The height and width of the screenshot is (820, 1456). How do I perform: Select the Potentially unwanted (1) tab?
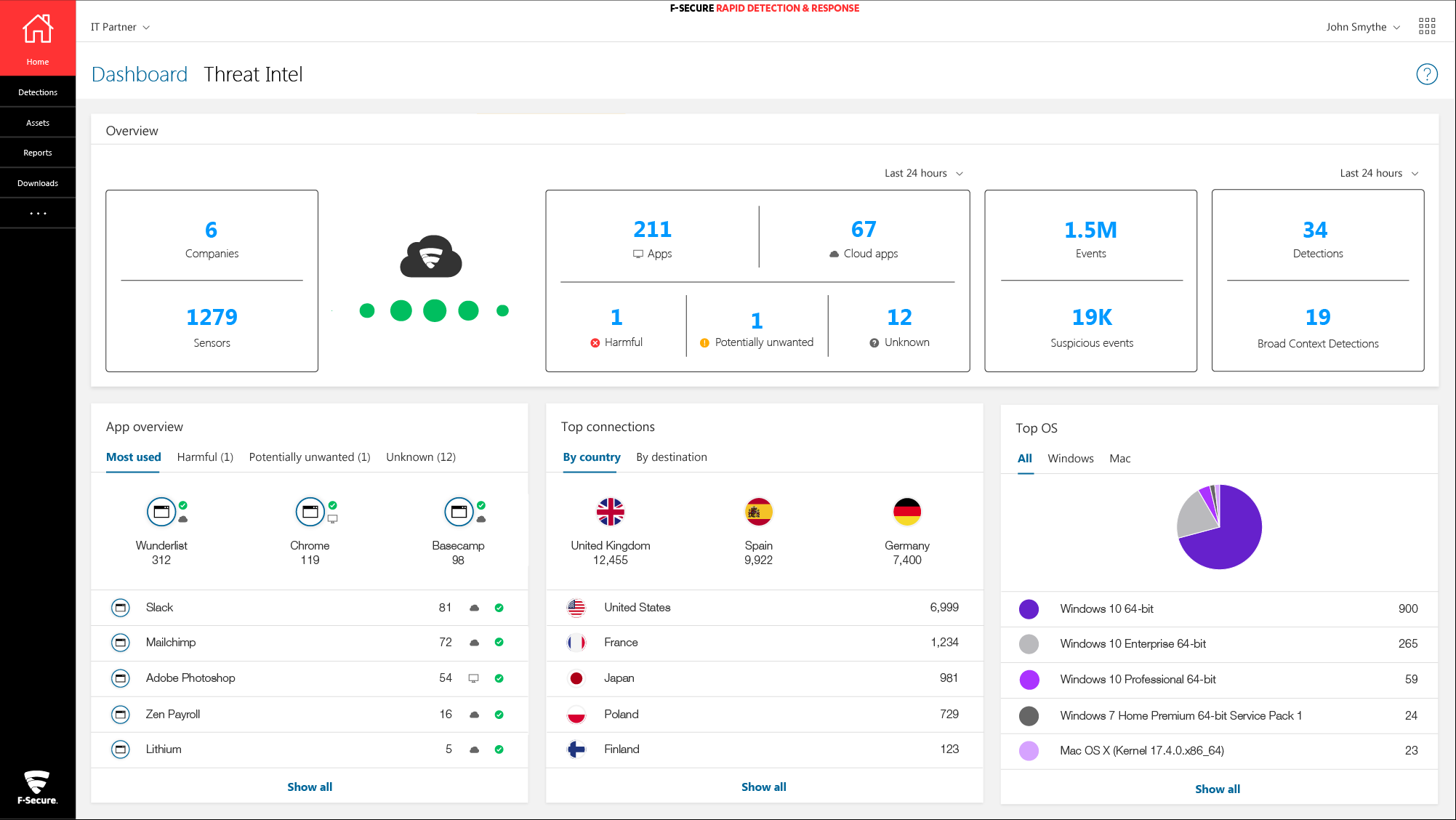click(x=310, y=457)
